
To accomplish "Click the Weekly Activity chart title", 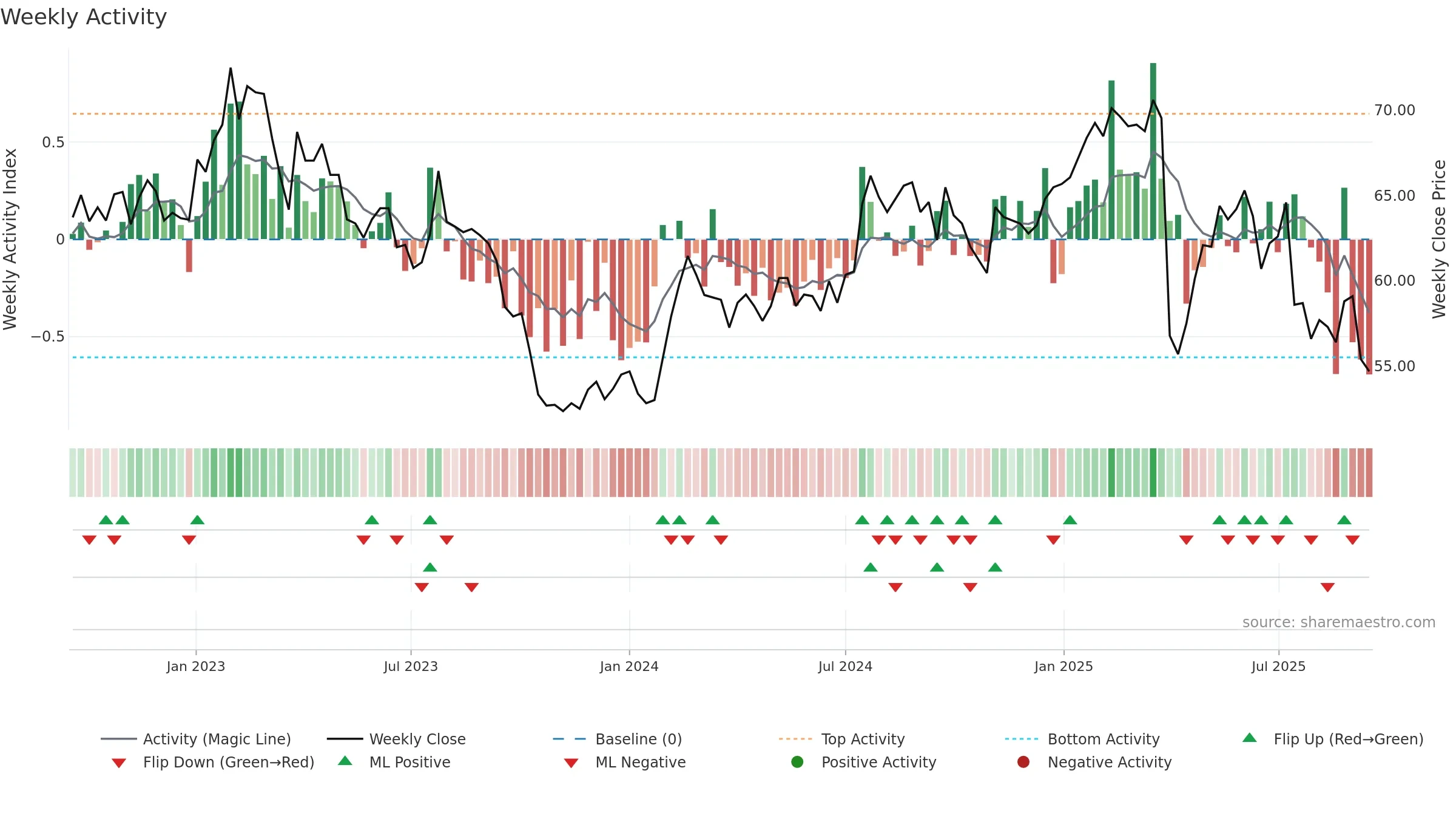I will click(84, 17).
